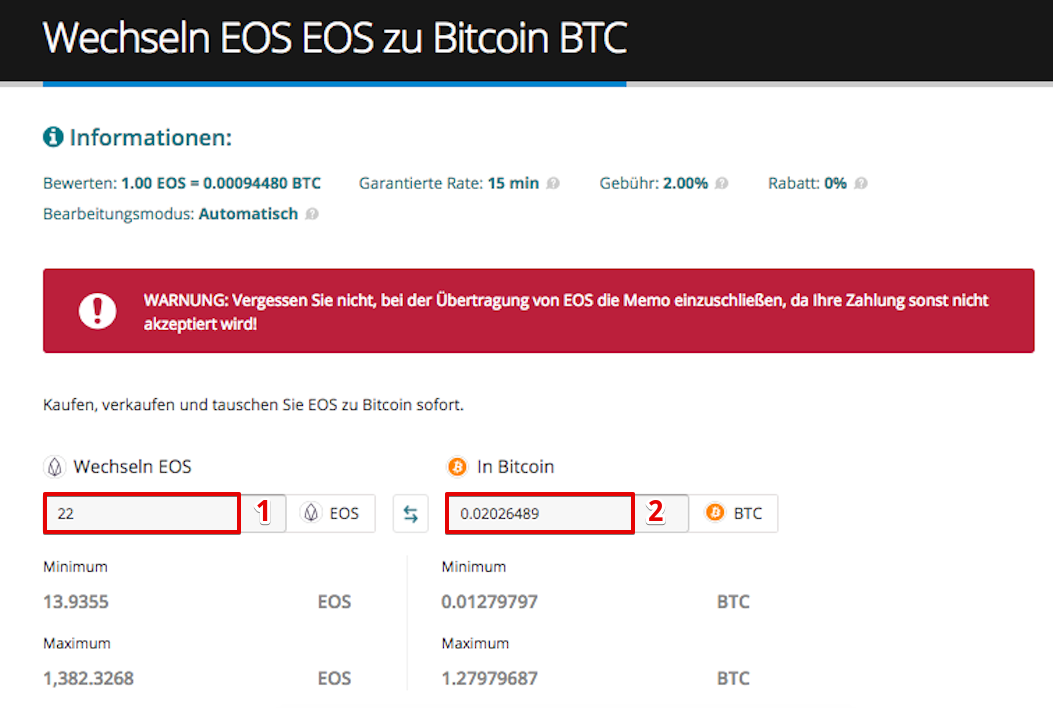Click the Bitcoin logo beside In Bitcoin
Viewport: 1053px width, 708px height.
coord(457,466)
